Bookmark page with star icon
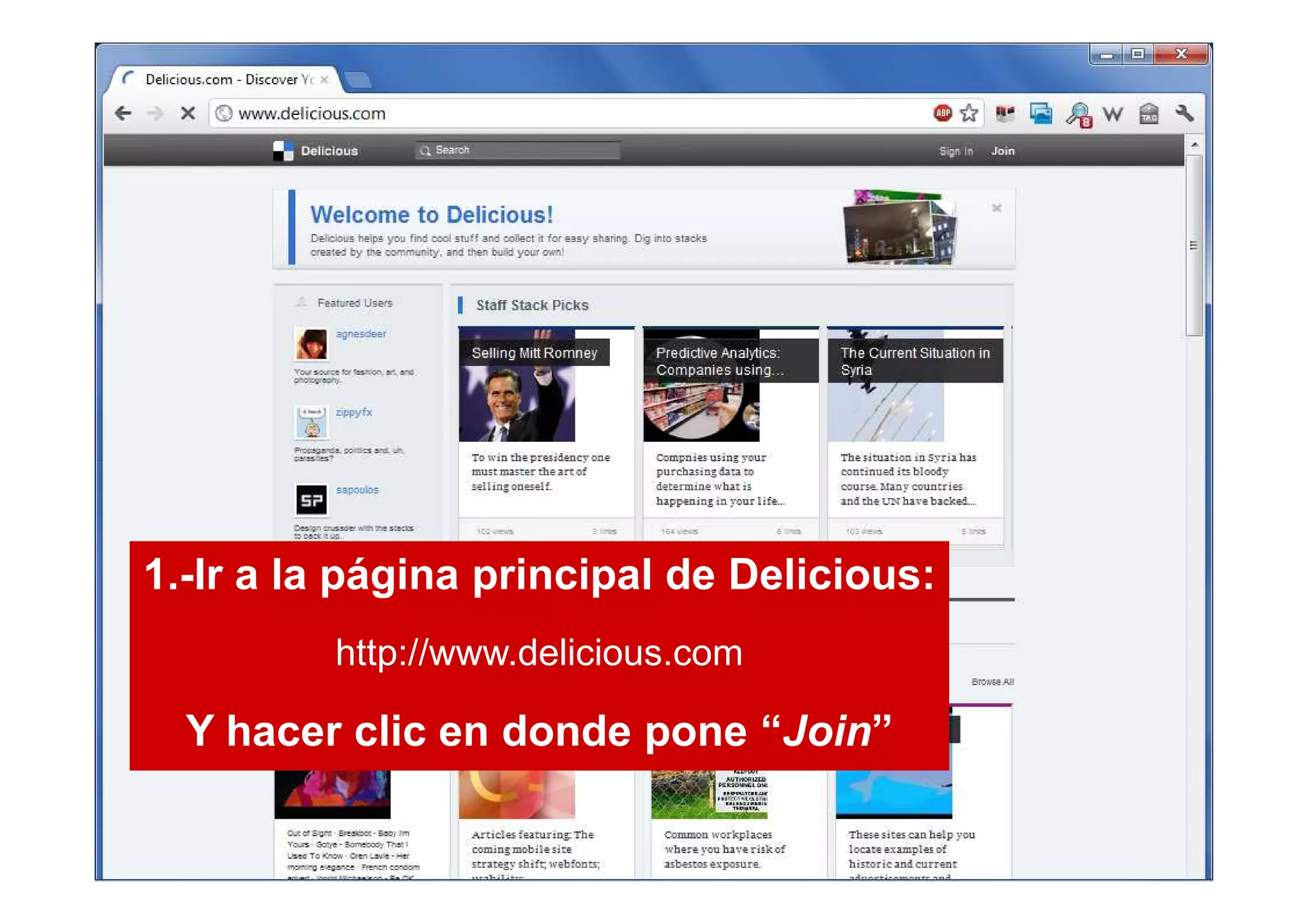This screenshot has width=1308, height=924. tap(969, 113)
